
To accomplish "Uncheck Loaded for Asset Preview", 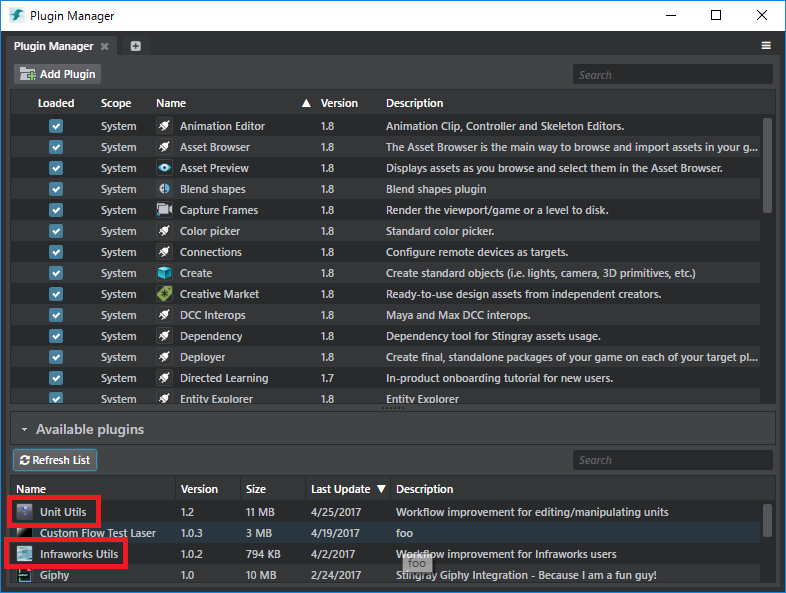I will (56, 168).
